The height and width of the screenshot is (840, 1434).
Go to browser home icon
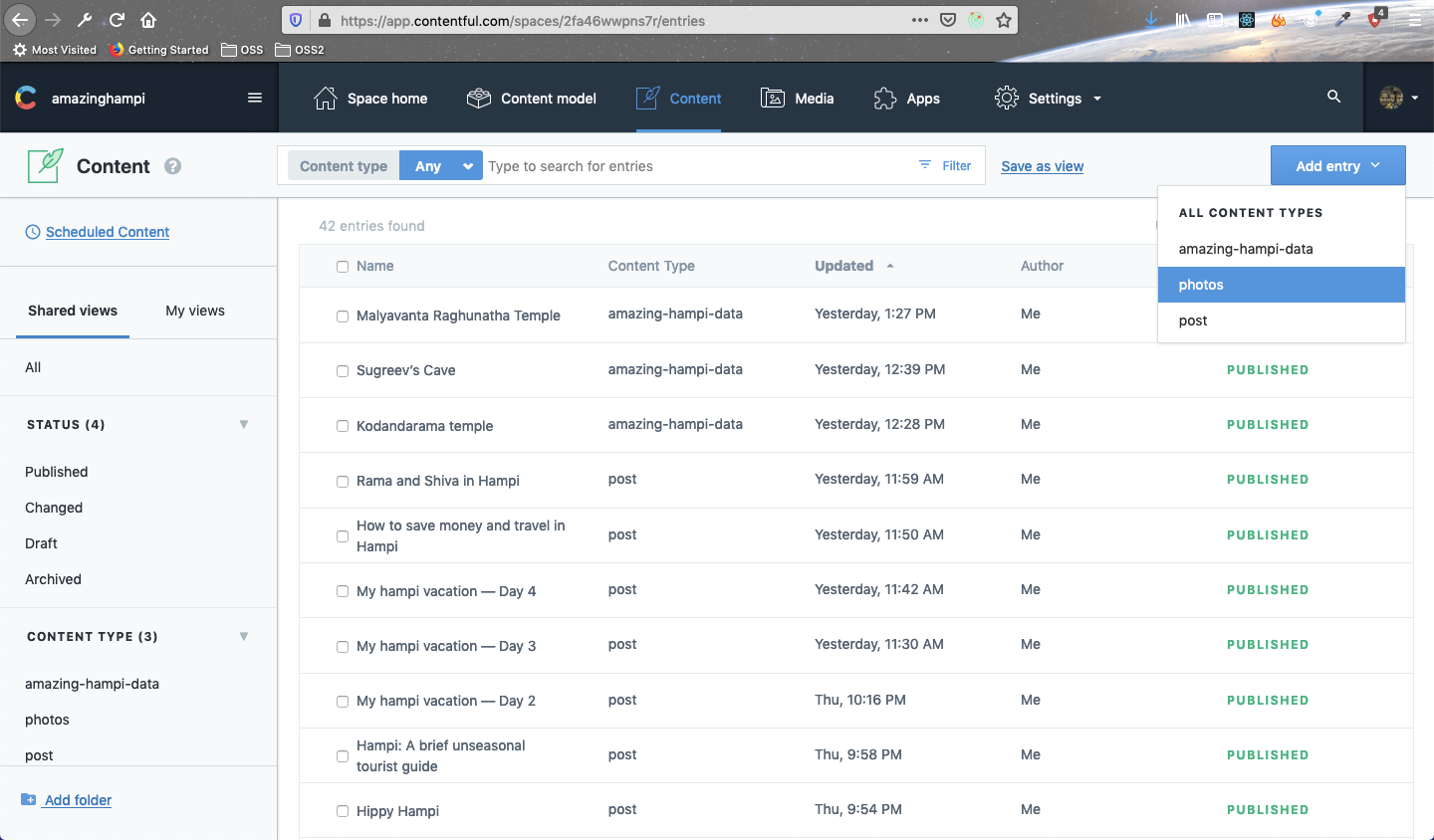pyautogui.click(x=148, y=20)
